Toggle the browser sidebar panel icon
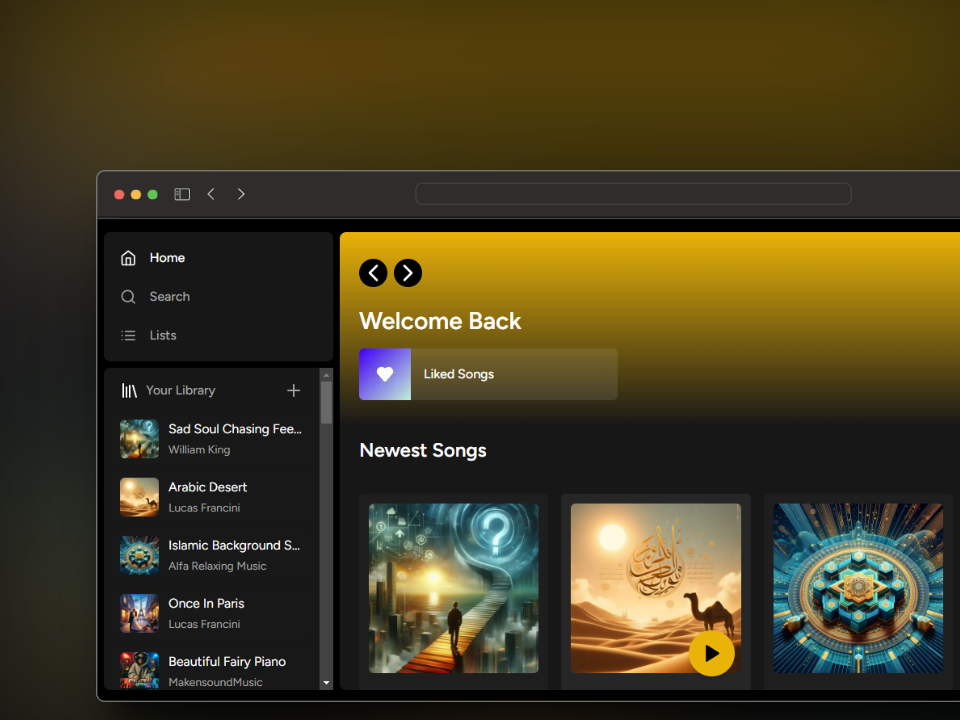 [182, 194]
